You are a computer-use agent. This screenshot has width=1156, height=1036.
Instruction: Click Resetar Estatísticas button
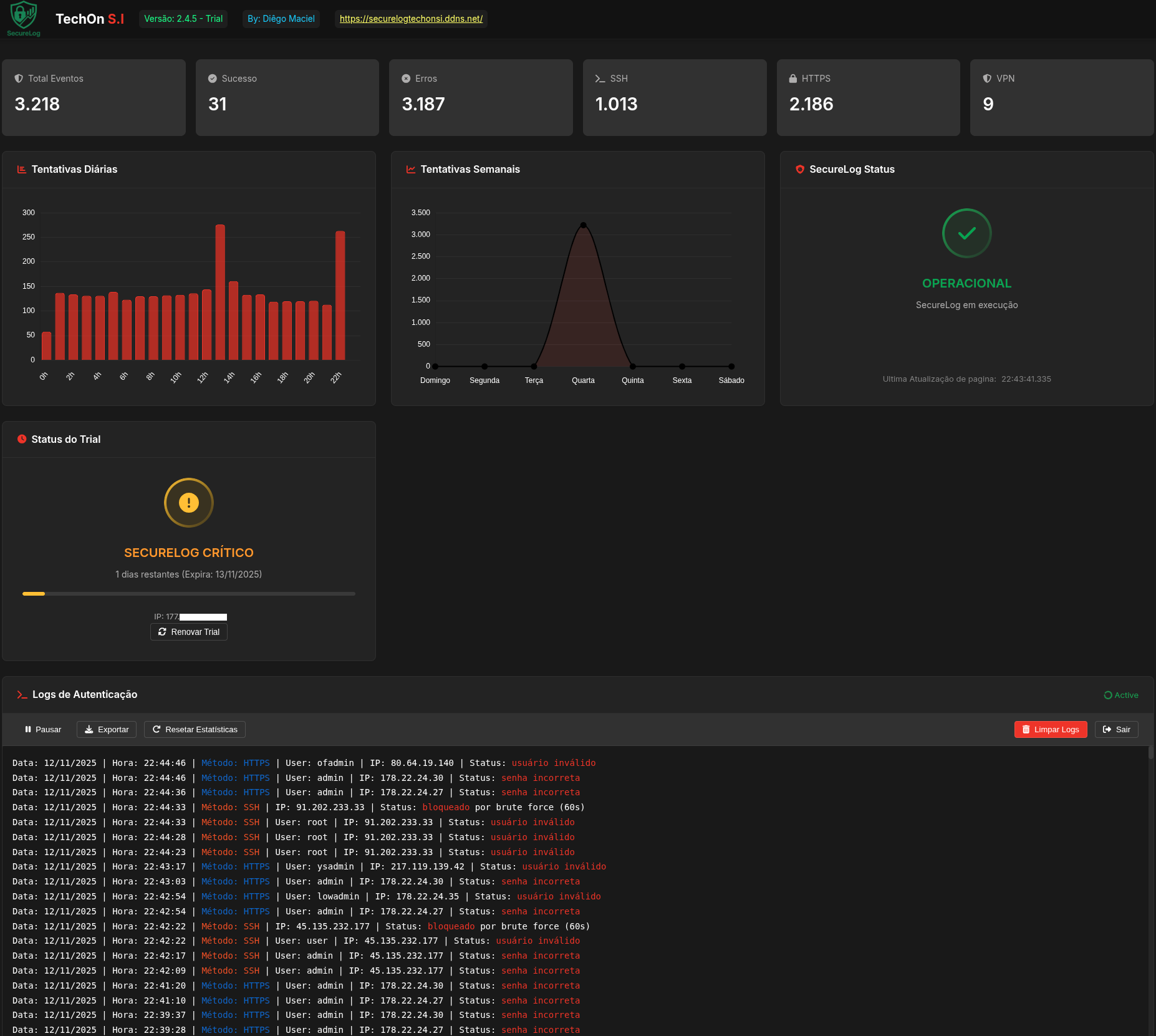click(195, 729)
